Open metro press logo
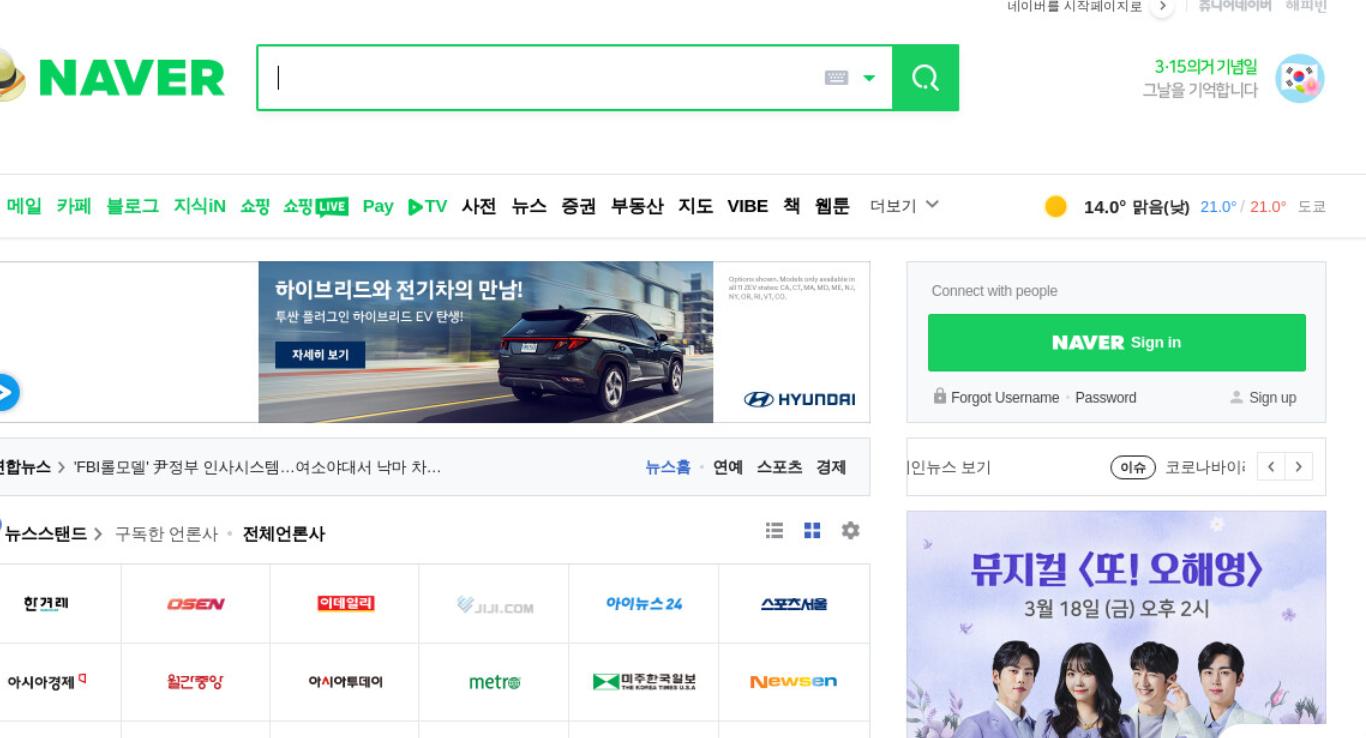The width and height of the screenshot is (1366, 738). (494, 682)
